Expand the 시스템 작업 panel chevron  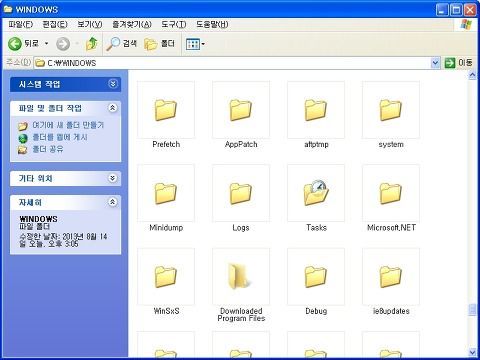coord(113,84)
